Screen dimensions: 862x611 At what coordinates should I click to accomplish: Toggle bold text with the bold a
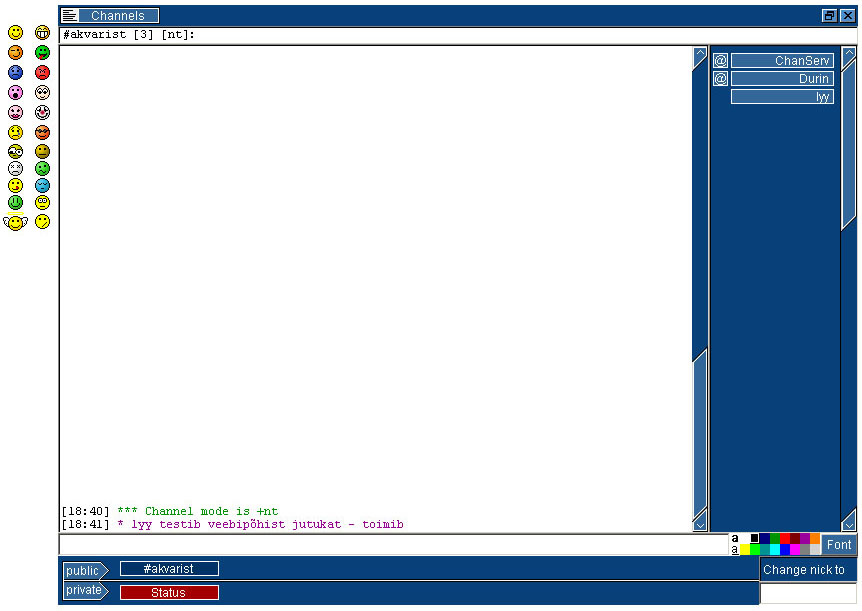coord(735,538)
